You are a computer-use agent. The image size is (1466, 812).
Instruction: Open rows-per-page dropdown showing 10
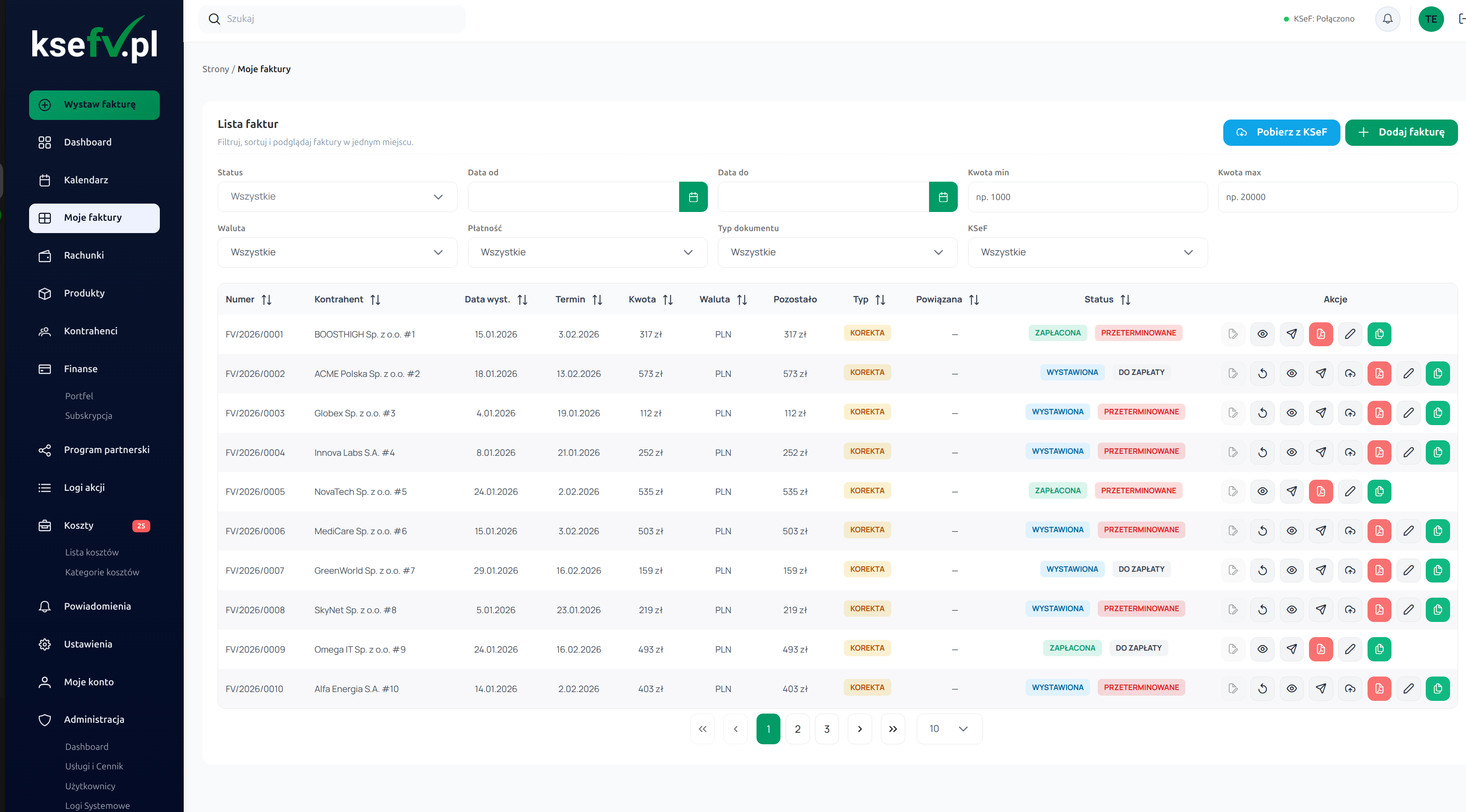pos(949,729)
